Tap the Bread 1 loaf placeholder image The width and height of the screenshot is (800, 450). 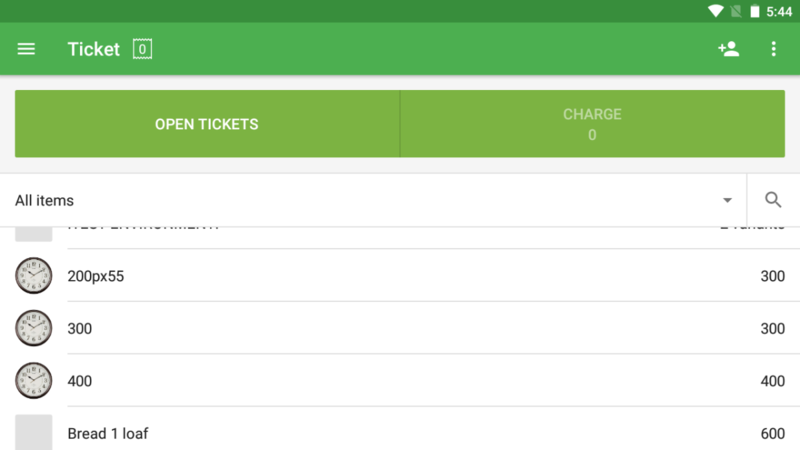(x=34, y=432)
